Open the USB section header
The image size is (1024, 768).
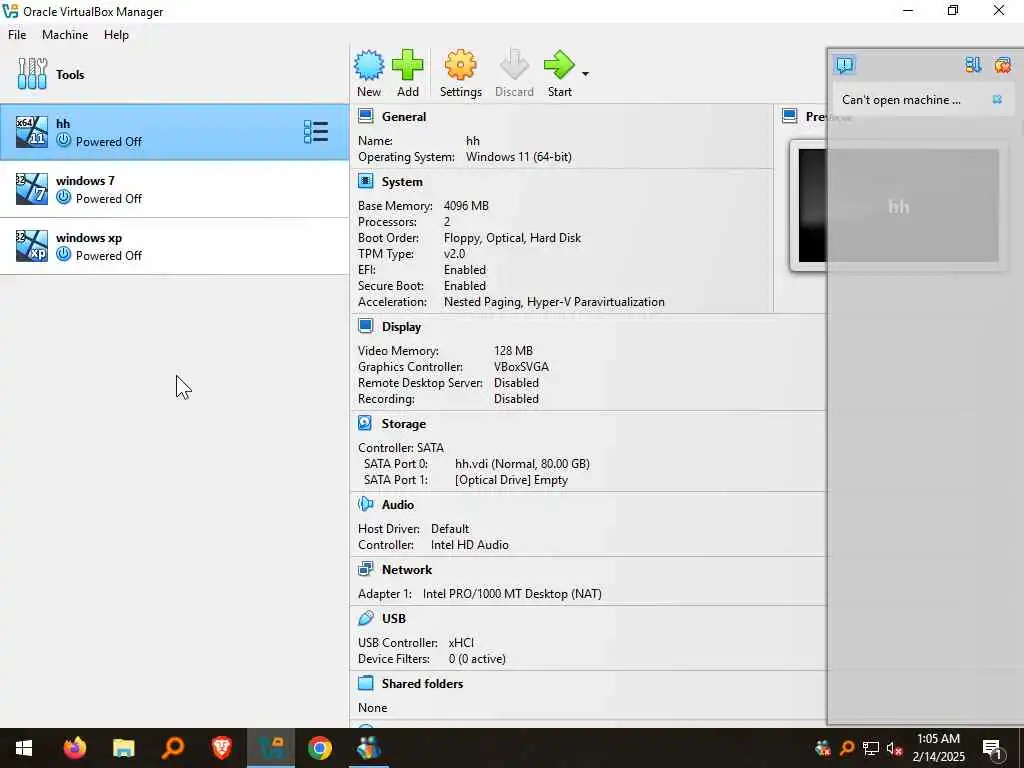tap(394, 618)
